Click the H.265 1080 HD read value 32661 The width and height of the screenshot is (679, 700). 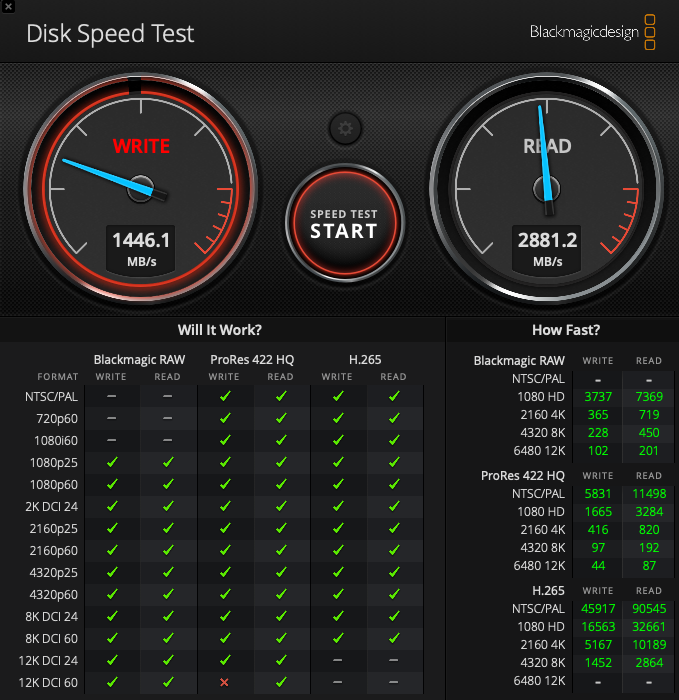(x=649, y=627)
